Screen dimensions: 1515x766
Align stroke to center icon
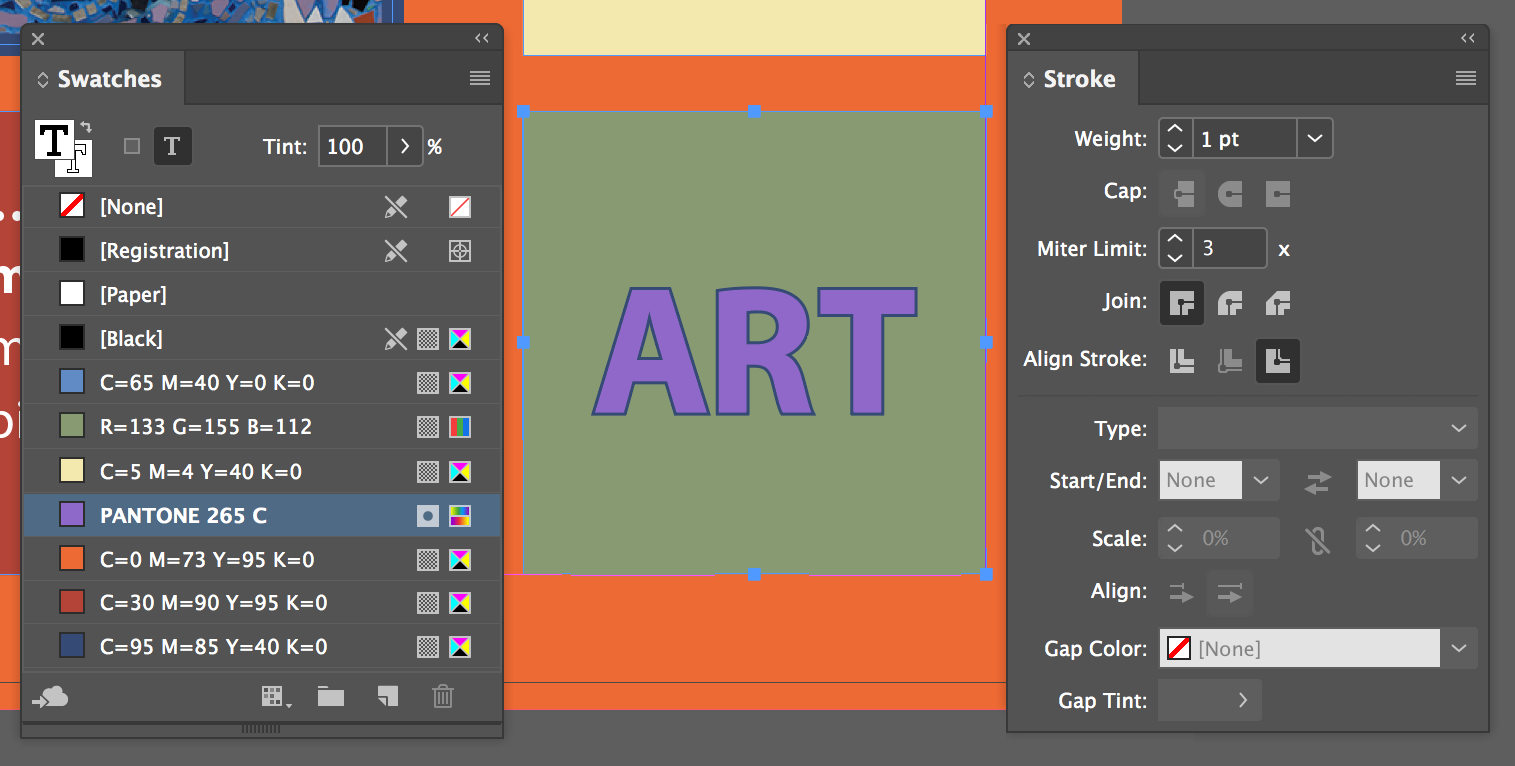click(1182, 360)
